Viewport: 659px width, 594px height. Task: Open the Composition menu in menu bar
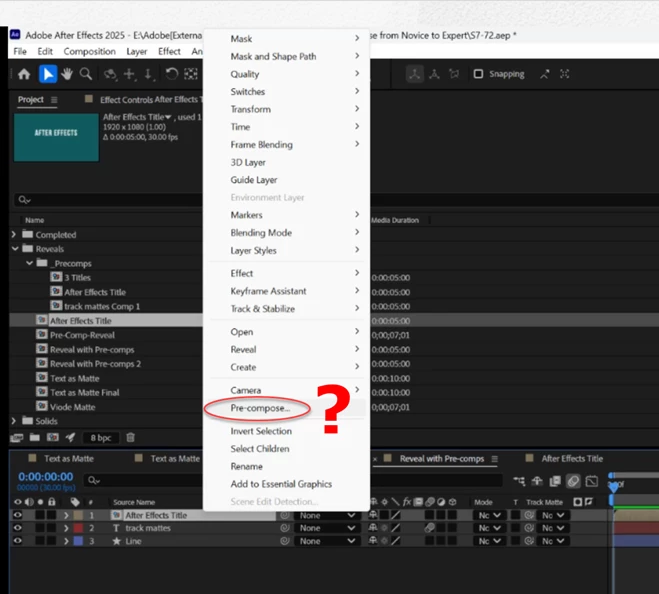coord(90,51)
